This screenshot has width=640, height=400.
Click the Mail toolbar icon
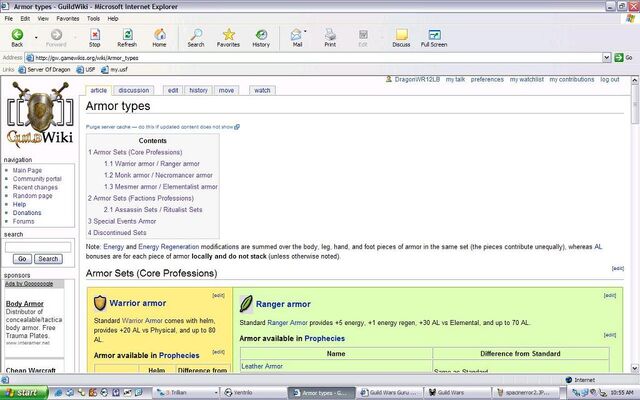(297, 38)
